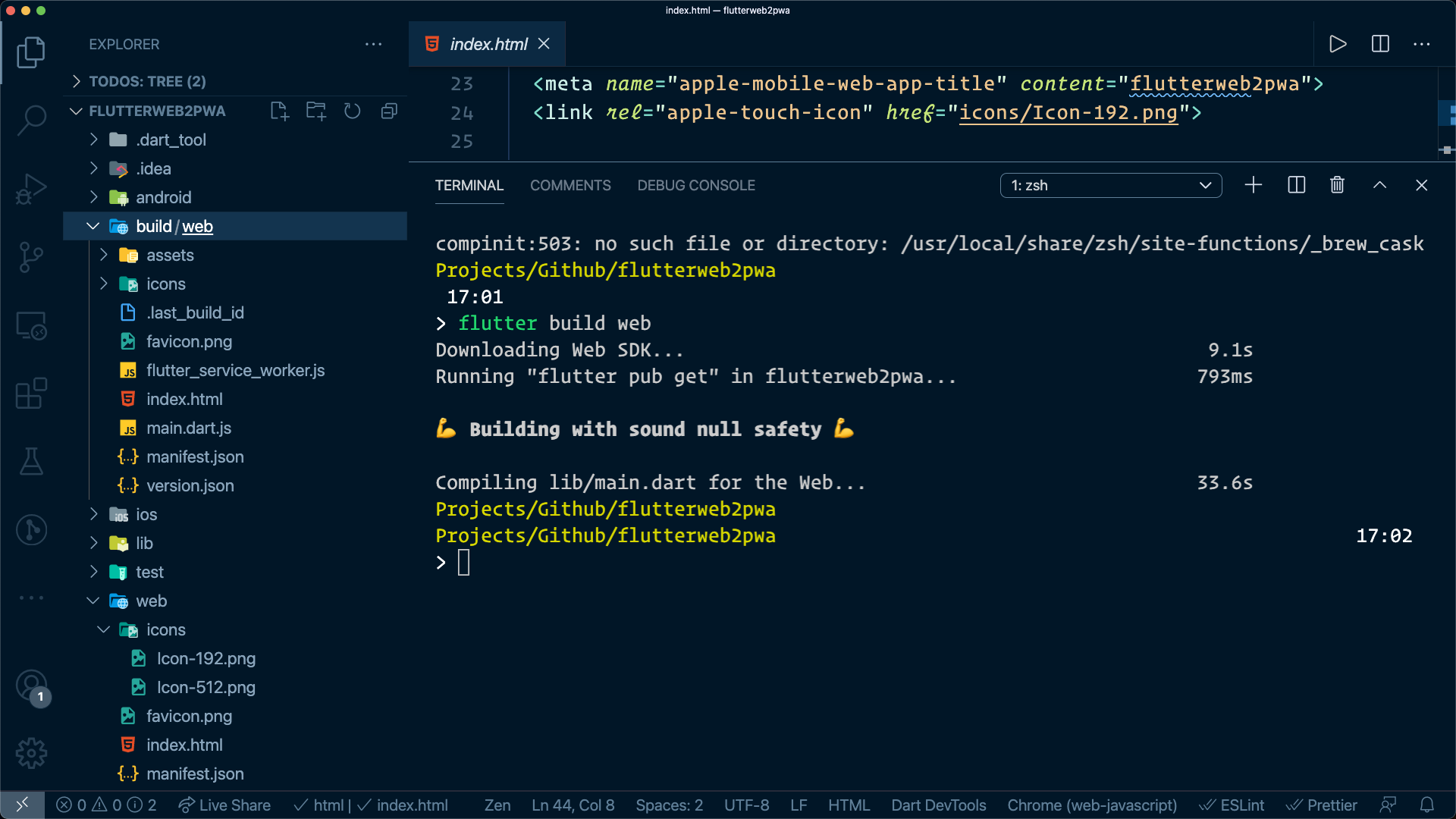Refresh the explorer file tree
This screenshot has width=1456, height=819.
[x=352, y=111]
